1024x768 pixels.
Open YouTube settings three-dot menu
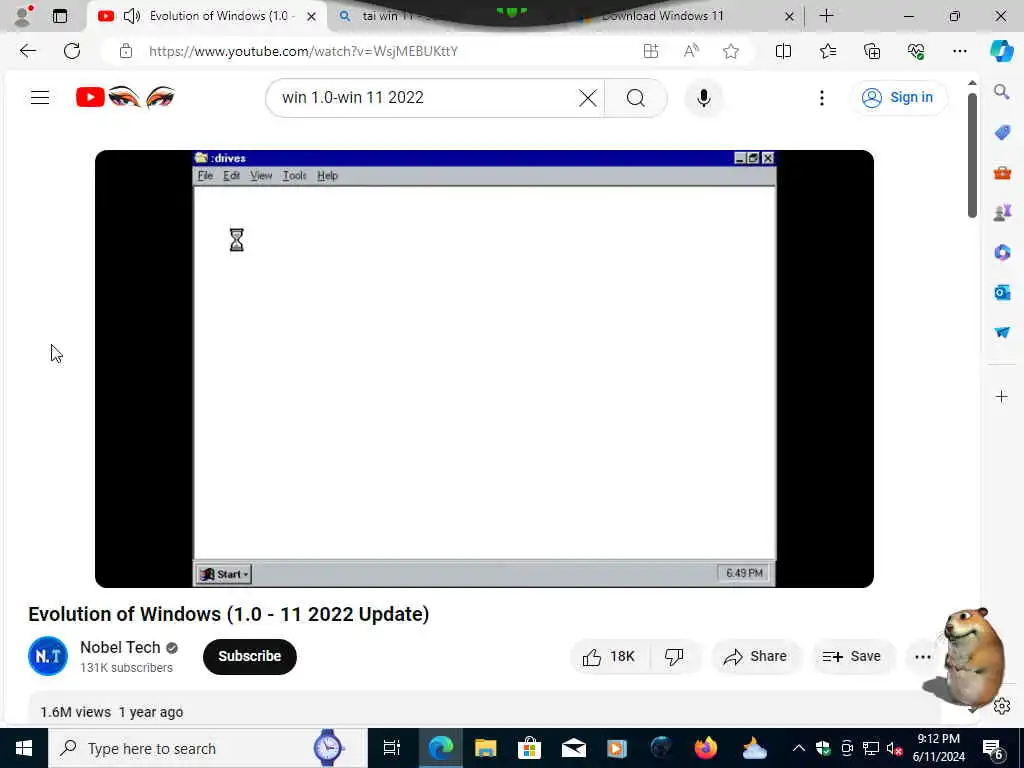click(x=822, y=98)
